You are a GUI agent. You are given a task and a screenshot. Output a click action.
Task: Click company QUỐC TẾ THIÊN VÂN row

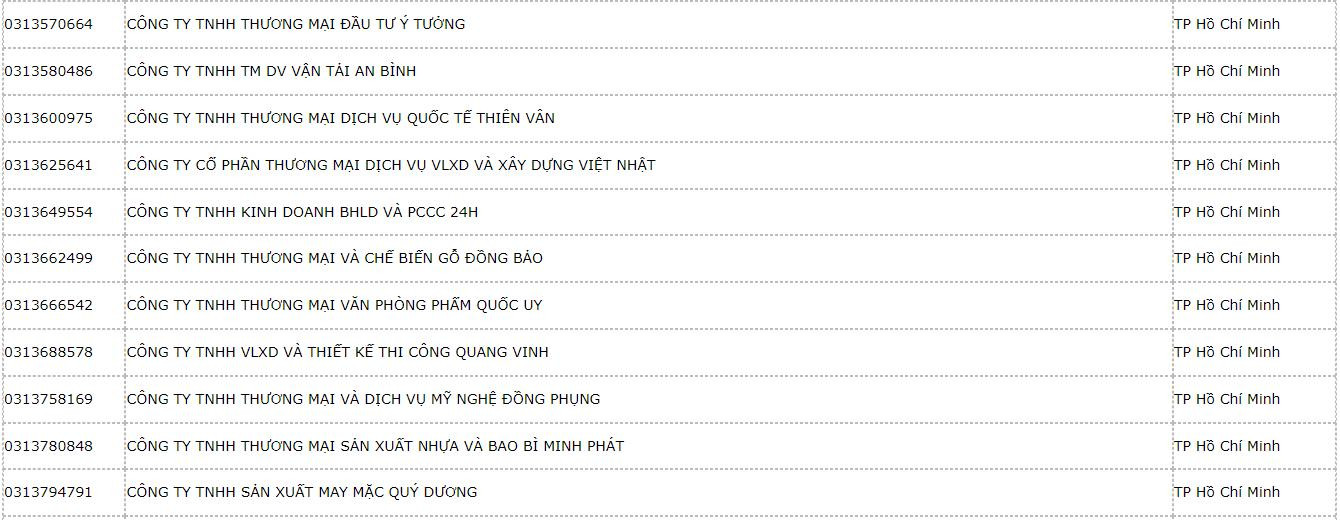click(x=340, y=118)
